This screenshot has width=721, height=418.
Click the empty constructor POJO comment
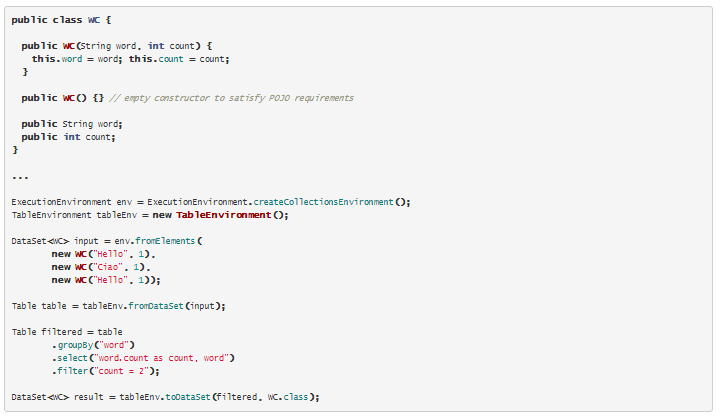(230, 98)
